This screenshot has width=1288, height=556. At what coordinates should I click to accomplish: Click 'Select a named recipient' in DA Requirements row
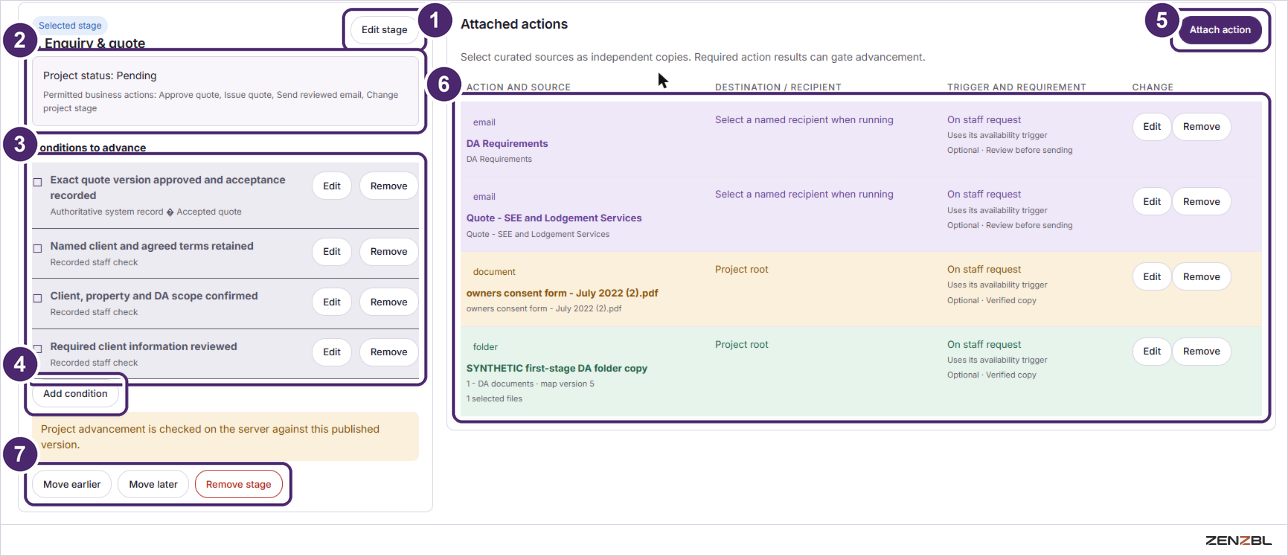[804, 120]
